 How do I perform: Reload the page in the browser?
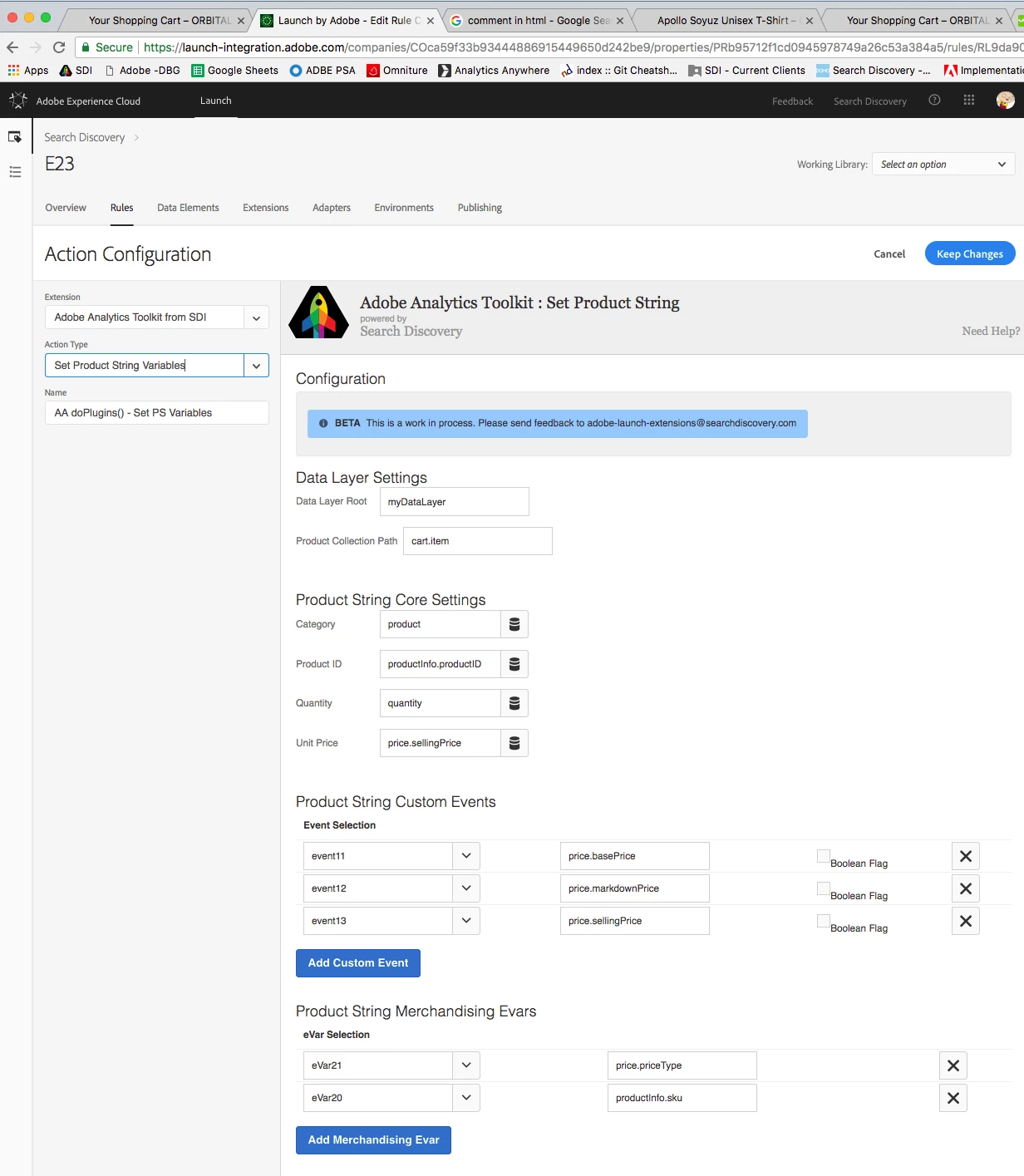point(59,47)
